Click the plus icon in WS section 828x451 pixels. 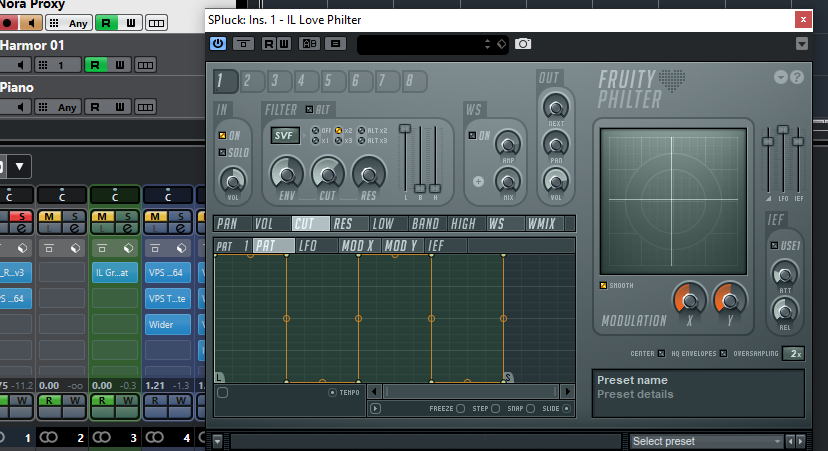coord(478,182)
